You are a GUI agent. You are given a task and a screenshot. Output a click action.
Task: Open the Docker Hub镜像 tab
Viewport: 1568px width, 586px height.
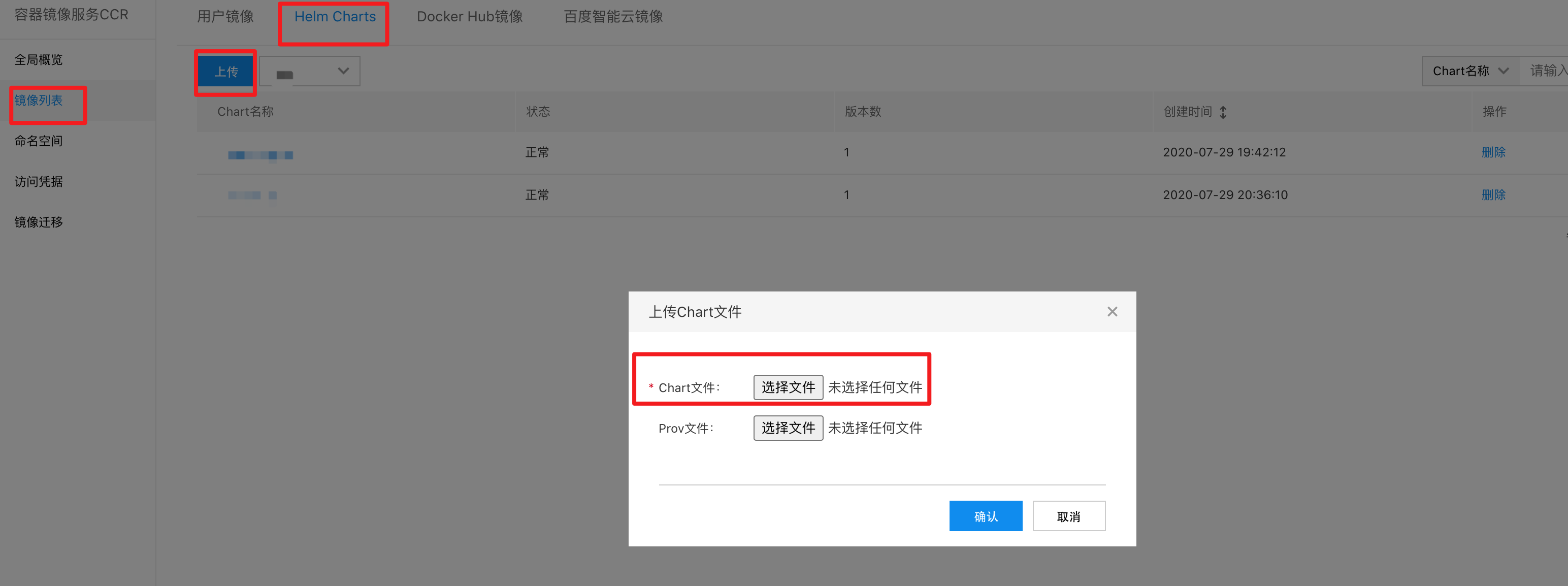[x=470, y=16]
